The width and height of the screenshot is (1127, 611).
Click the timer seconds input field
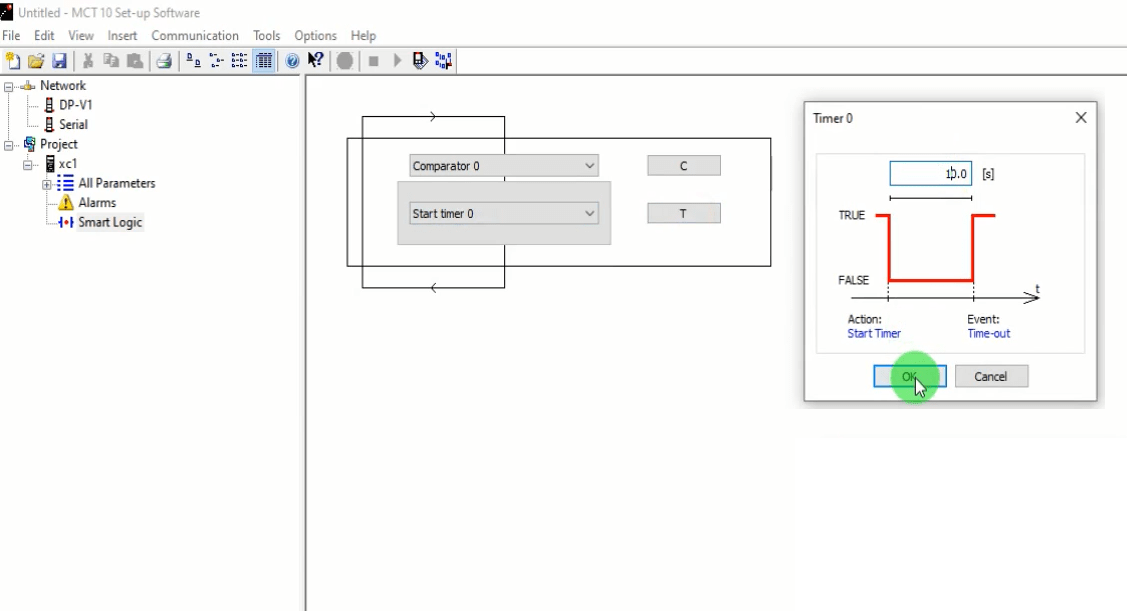(x=930, y=174)
